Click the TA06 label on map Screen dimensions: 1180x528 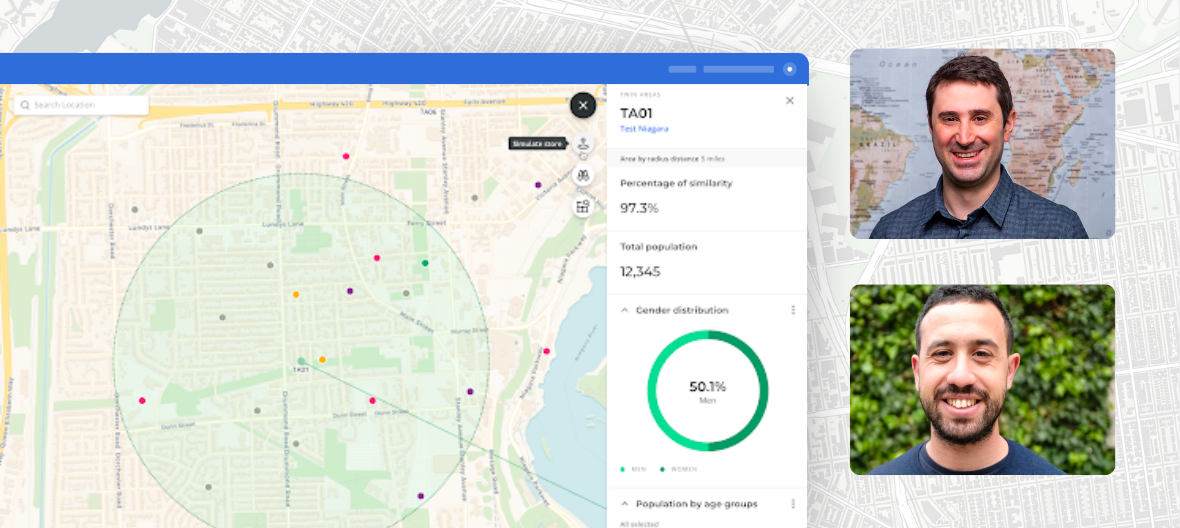click(428, 112)
